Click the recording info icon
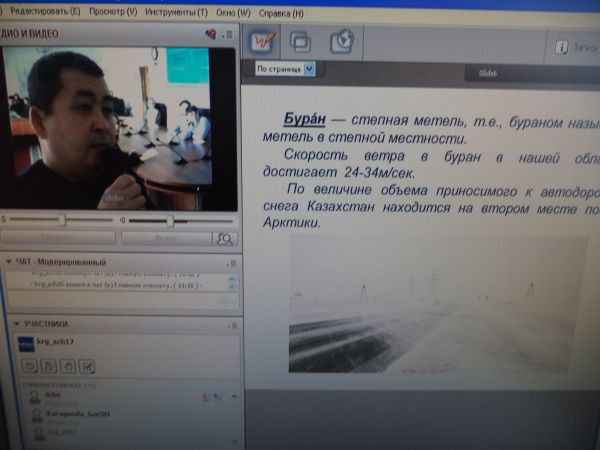 tap(562, 46)
